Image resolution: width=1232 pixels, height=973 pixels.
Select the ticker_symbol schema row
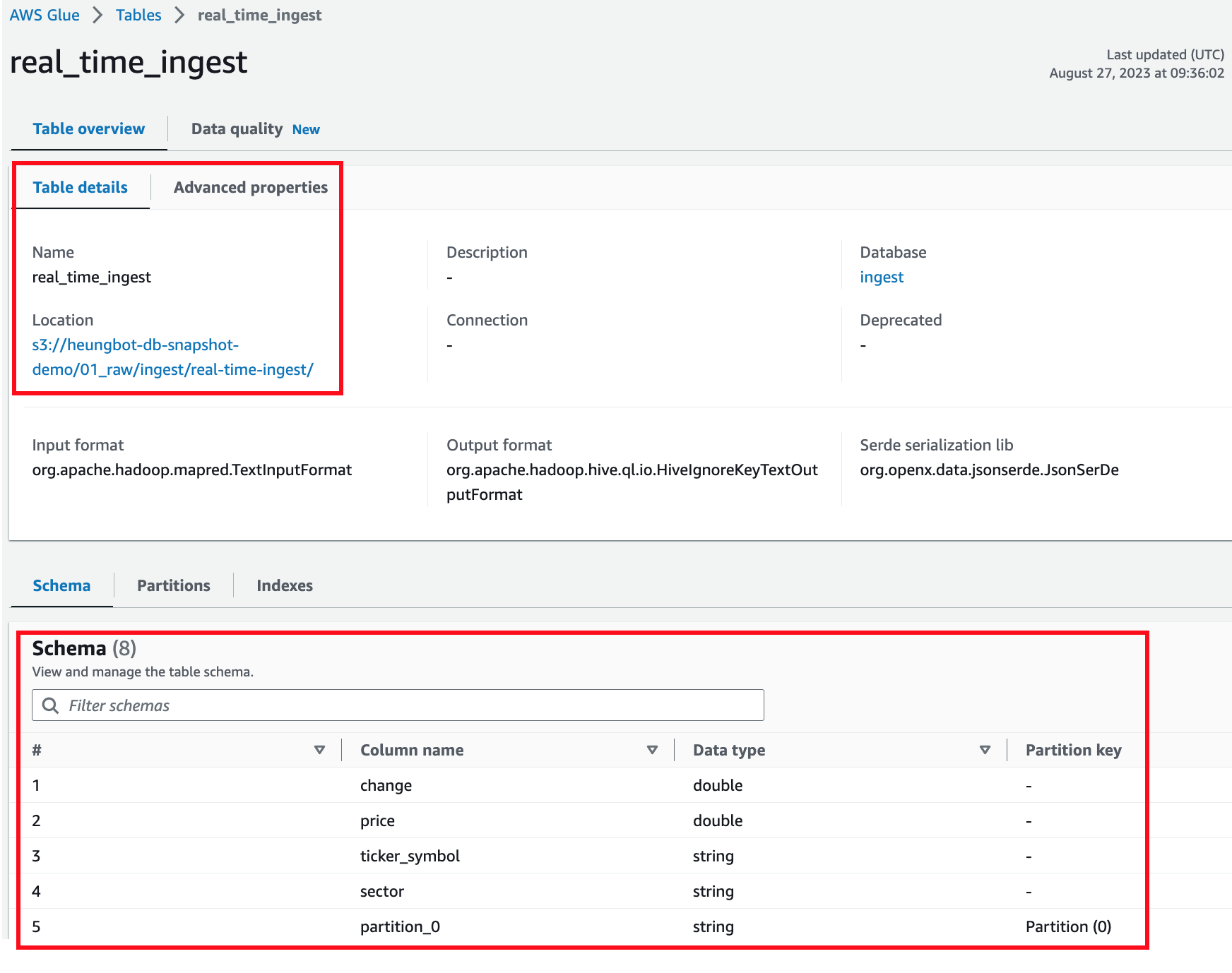pos(409,856)
